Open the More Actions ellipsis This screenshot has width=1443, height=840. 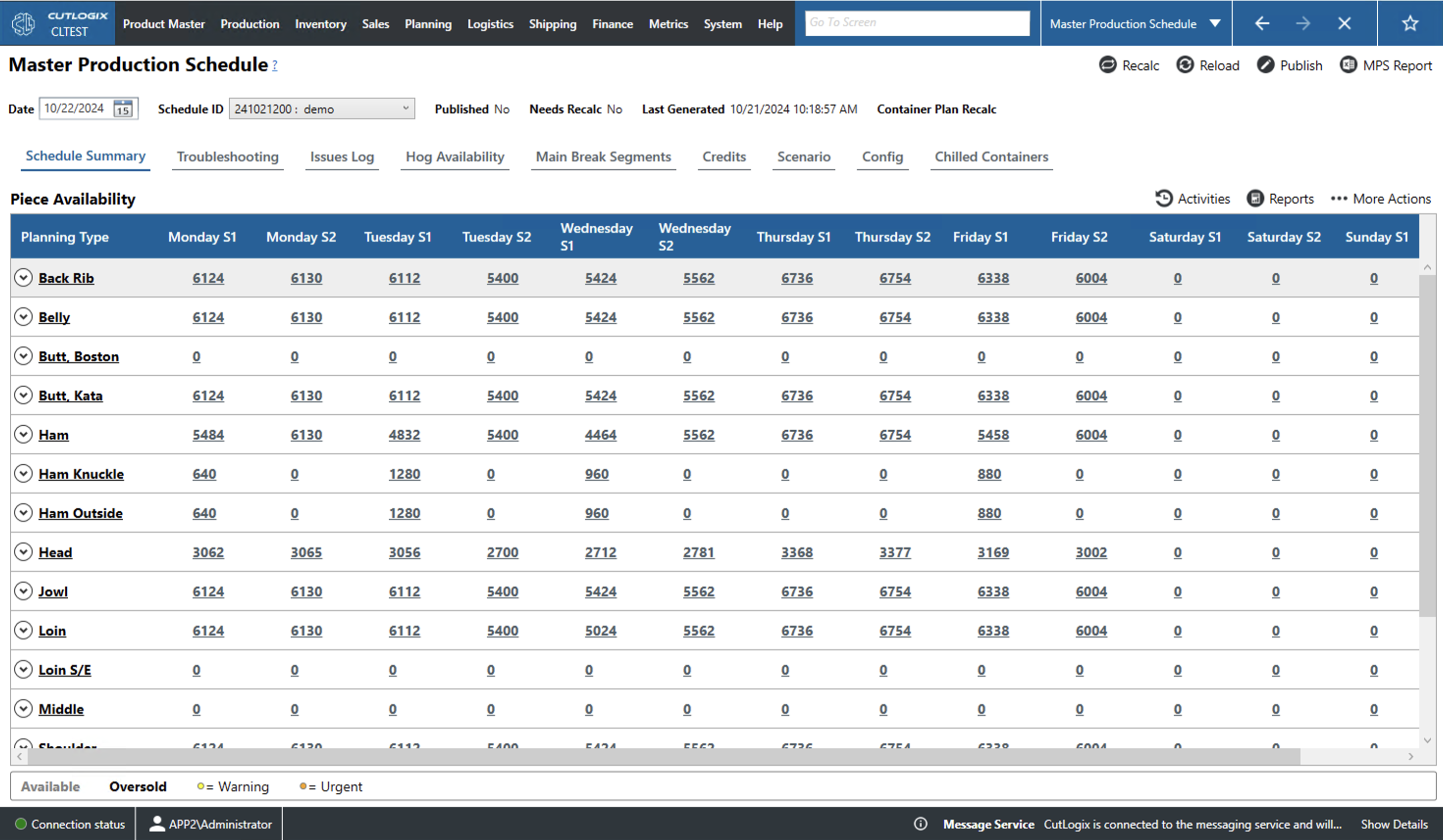coord(1338,198)
